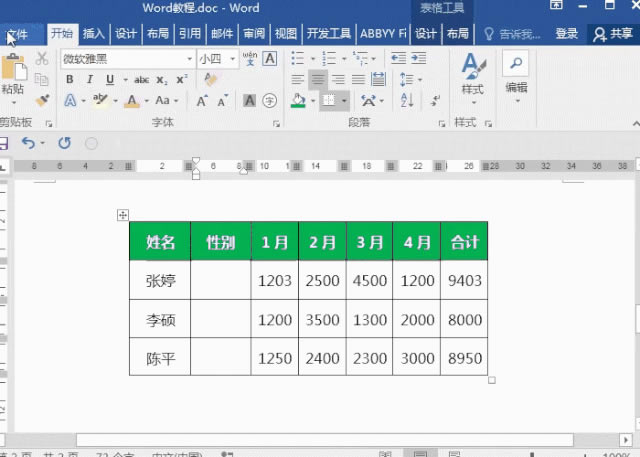This screenshot has height=457, width=640.
Task: Toggle superscript formatting
Action: point(182,79)
